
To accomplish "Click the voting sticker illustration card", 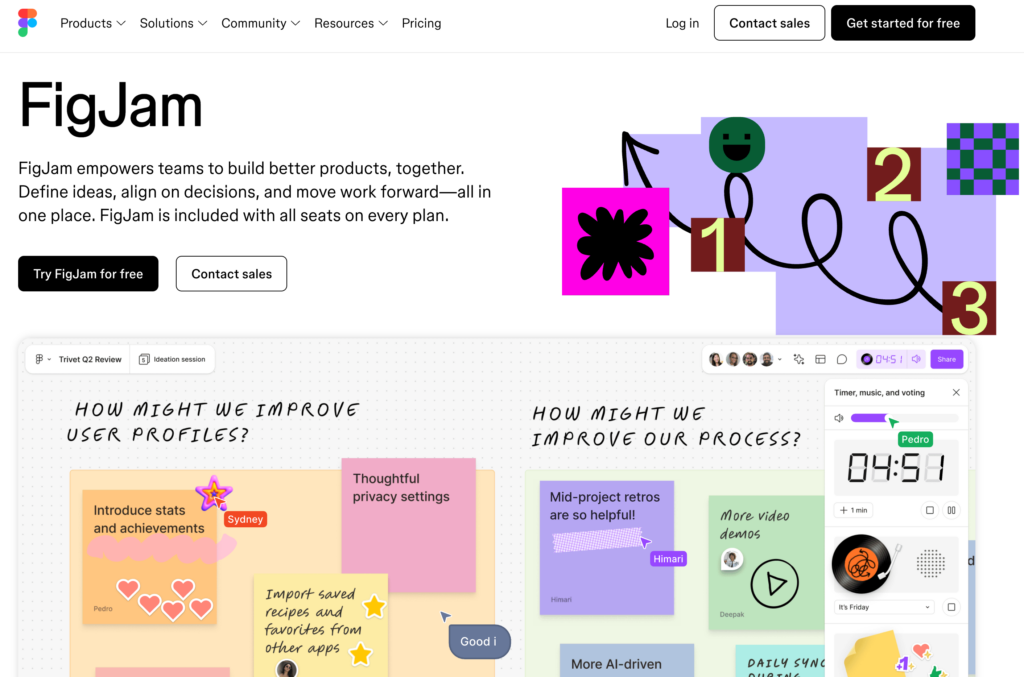I will click(x=896, y=655).
